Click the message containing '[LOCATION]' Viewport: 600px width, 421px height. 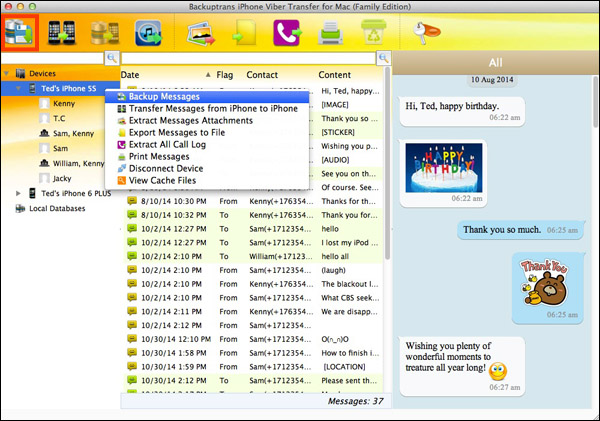[253, 366]
